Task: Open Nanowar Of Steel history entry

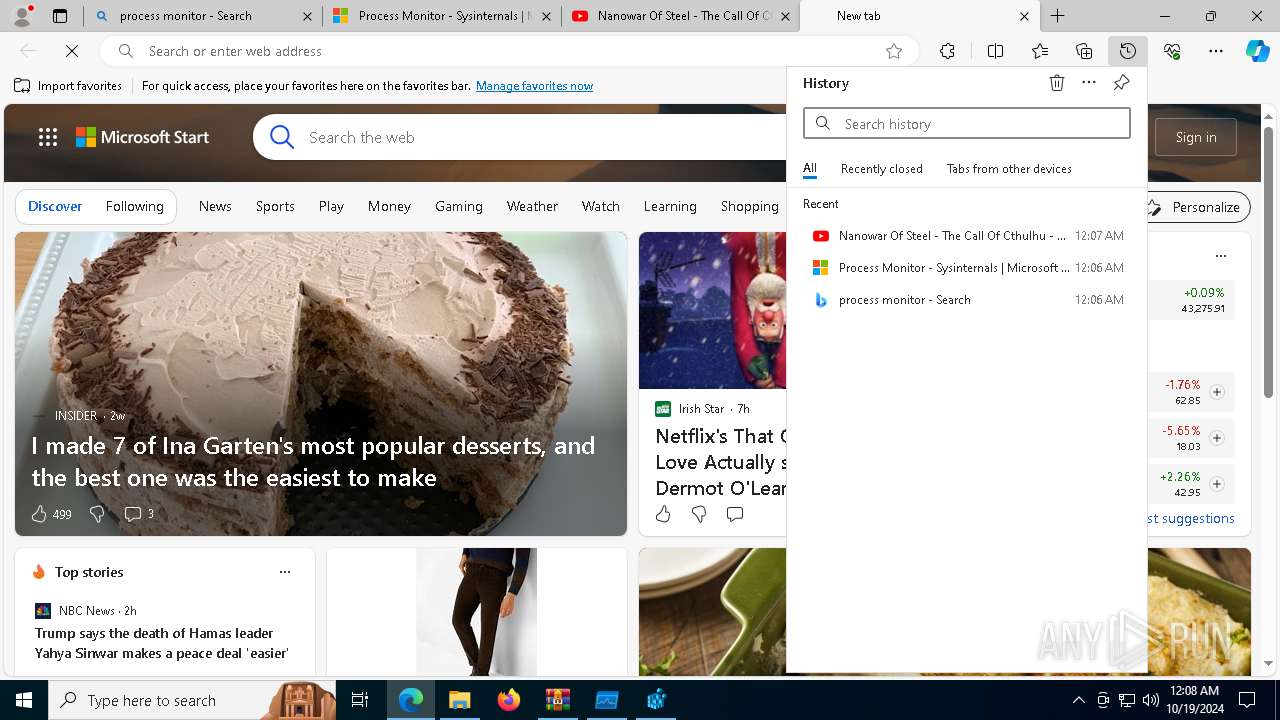Action: coord(967,236)
